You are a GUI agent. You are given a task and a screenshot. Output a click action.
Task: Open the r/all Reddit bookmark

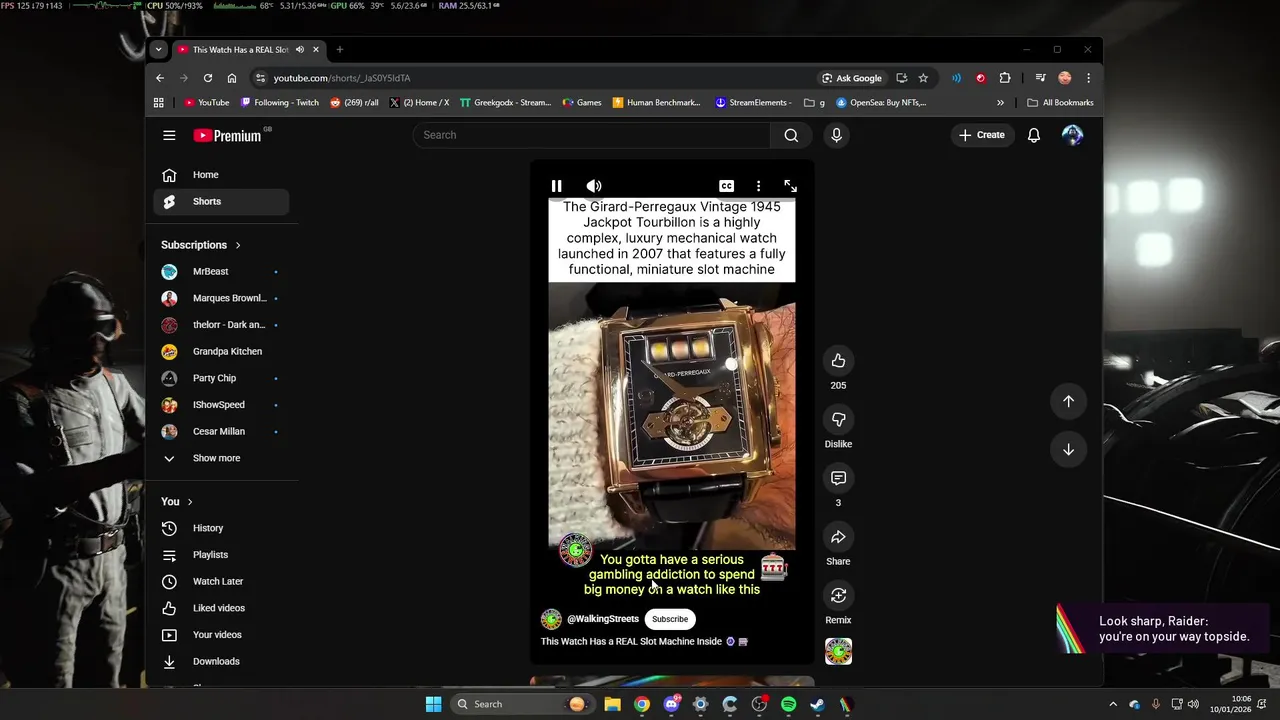[x=354, y=102]
